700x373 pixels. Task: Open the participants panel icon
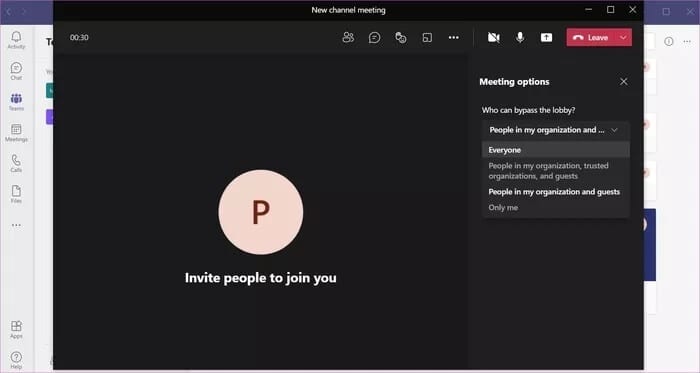[348, 37]
